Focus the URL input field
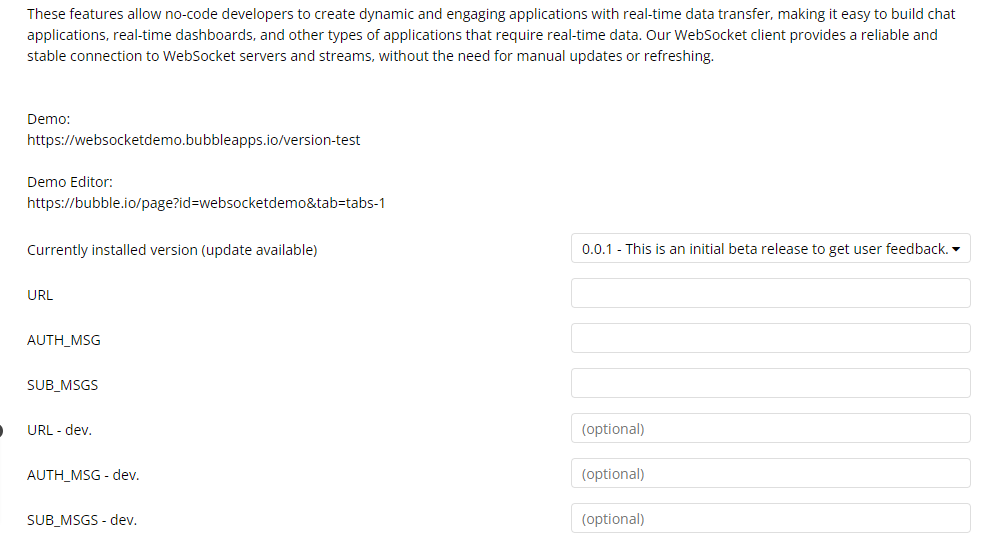The image size is (991, 548). tap(770, 293)
